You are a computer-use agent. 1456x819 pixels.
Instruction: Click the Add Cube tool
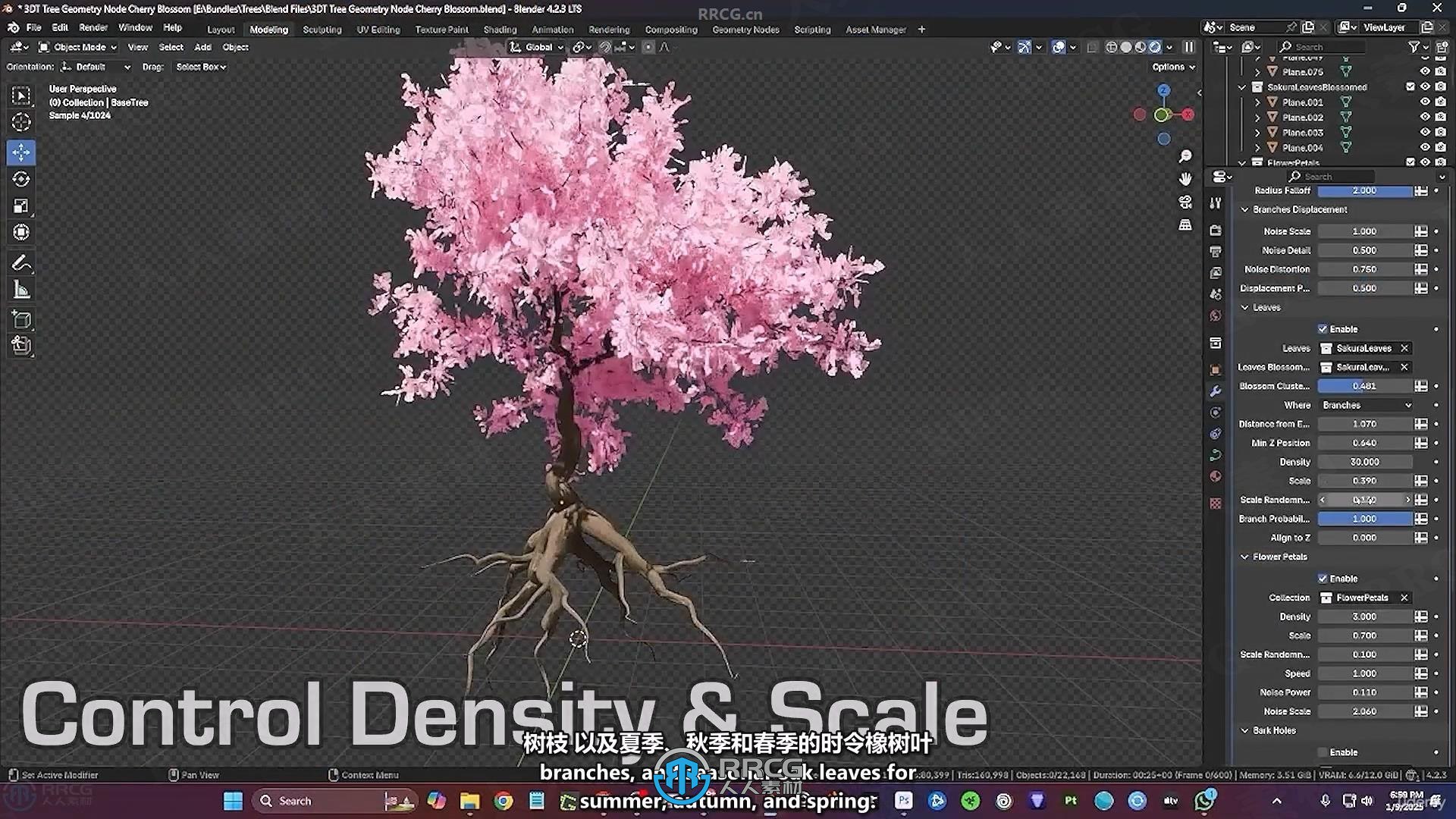[21, 319]
